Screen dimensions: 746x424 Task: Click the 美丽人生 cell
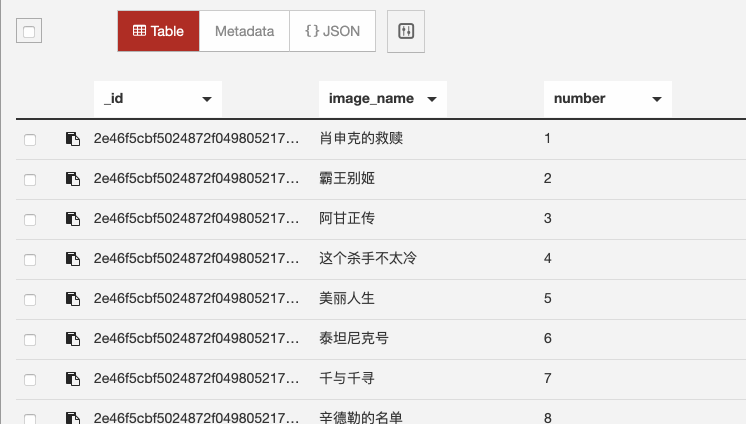(x=347, y=298)
